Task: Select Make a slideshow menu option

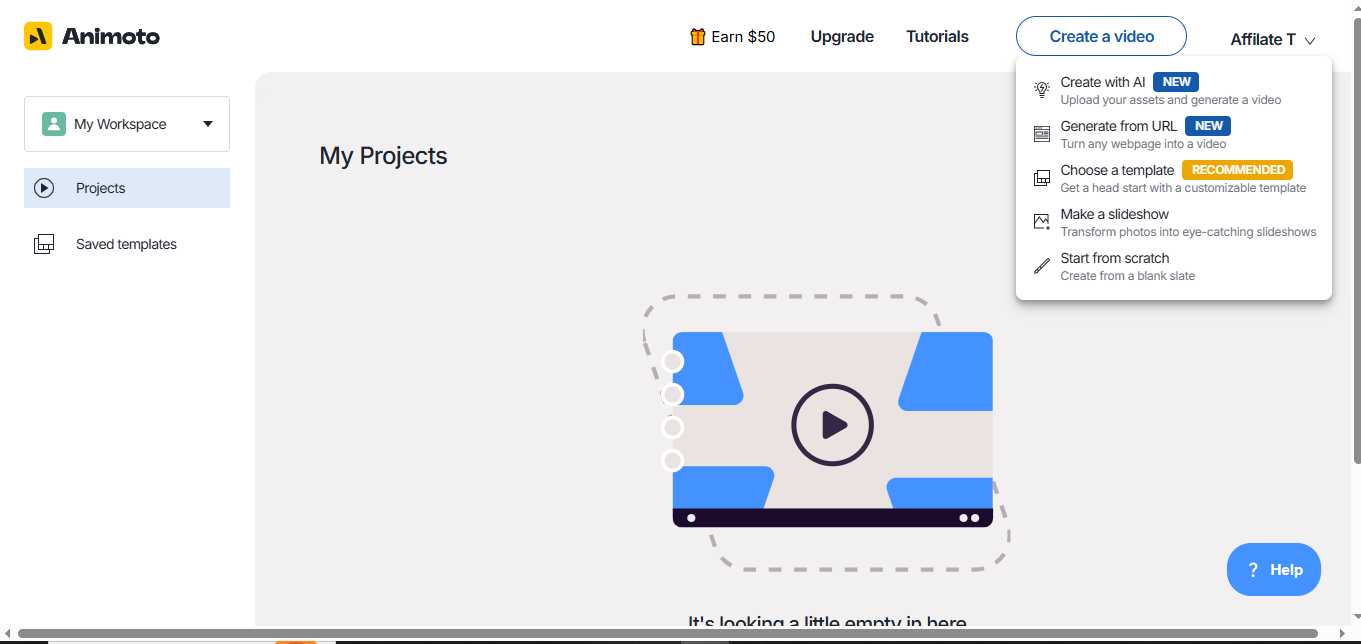Action: 1174,222
